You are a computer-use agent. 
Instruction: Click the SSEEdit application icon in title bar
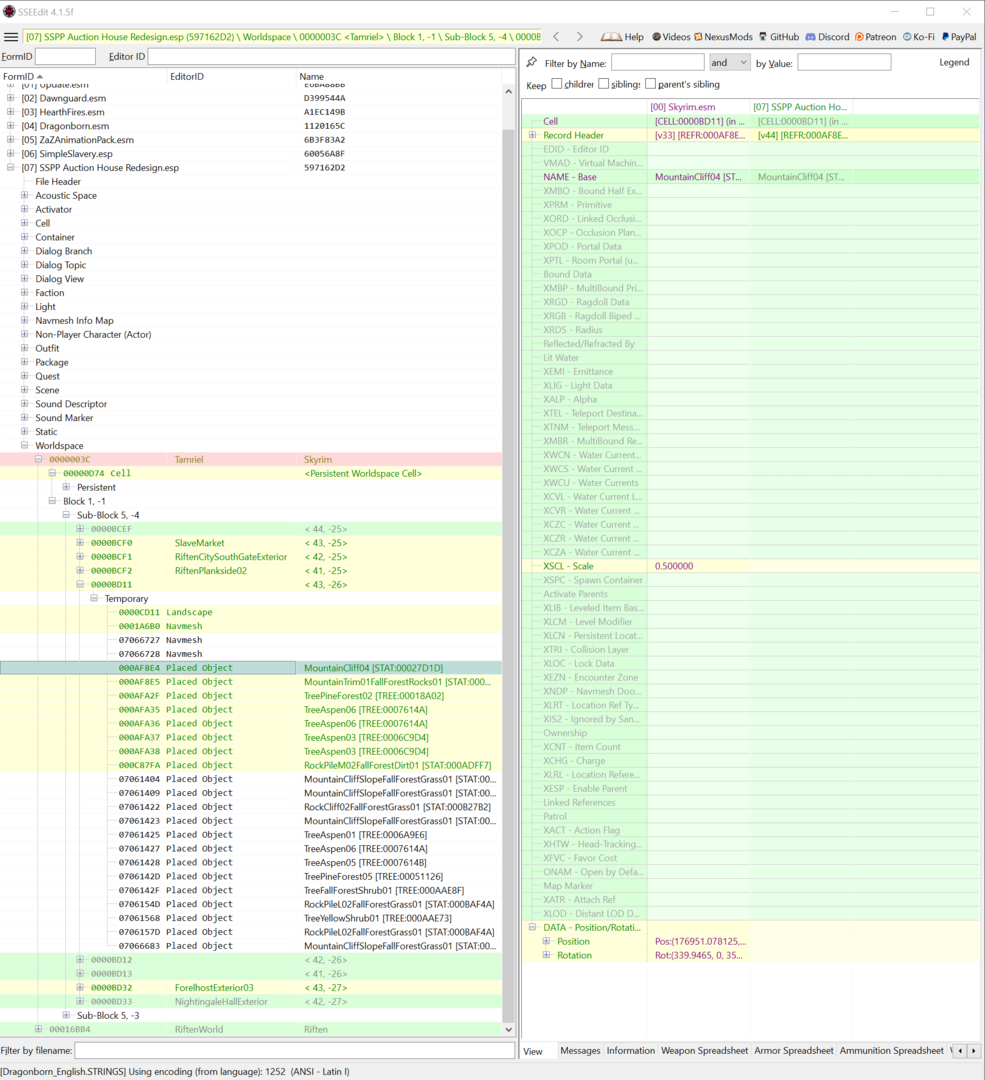point(9,12)
